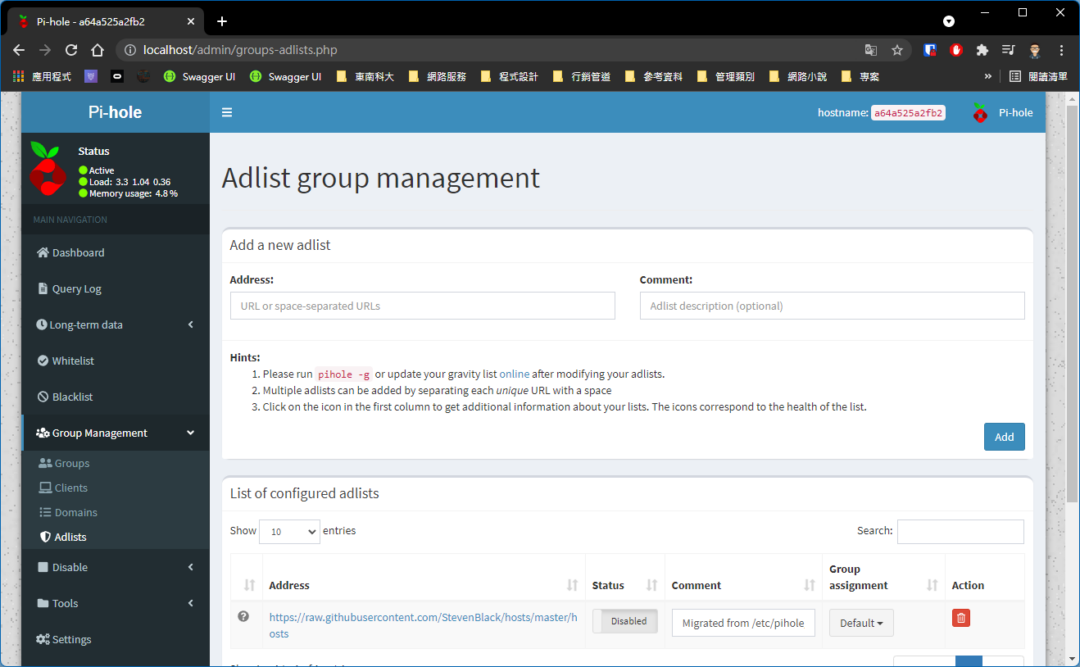
Task: Toggle the Disabled status switch
Action: (x=625, y=621)
